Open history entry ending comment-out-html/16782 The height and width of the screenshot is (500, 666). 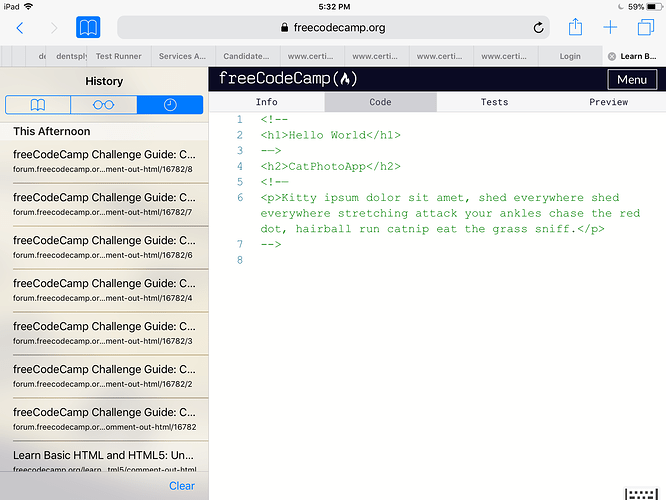[104, 419]
